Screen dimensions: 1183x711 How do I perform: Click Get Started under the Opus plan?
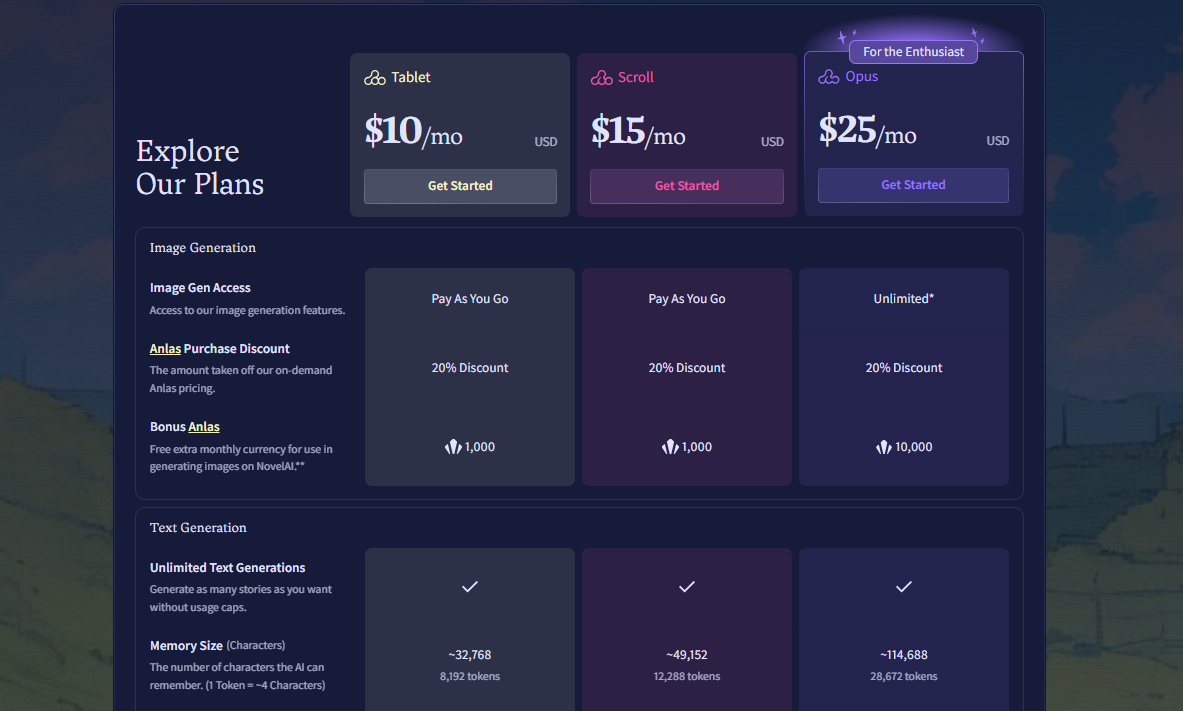(x=913, y=185)
